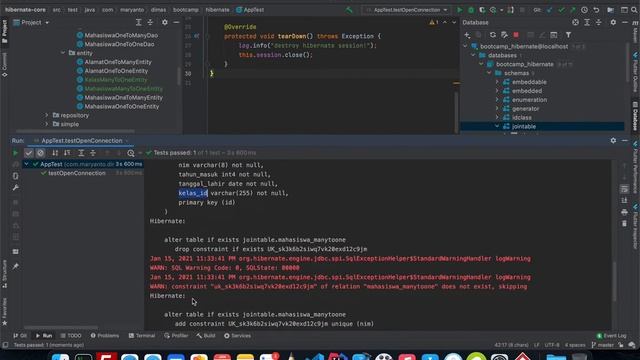The height and width of the screenshot is (360, 640).
Task: Collapse the databases node
Action: (473, 56)
